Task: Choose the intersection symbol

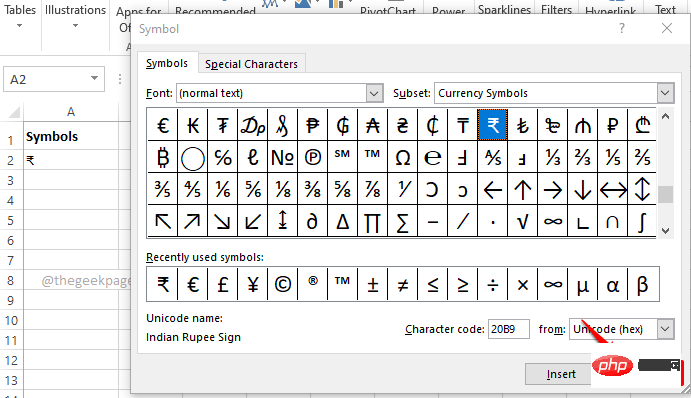Action: click(613, 221)
